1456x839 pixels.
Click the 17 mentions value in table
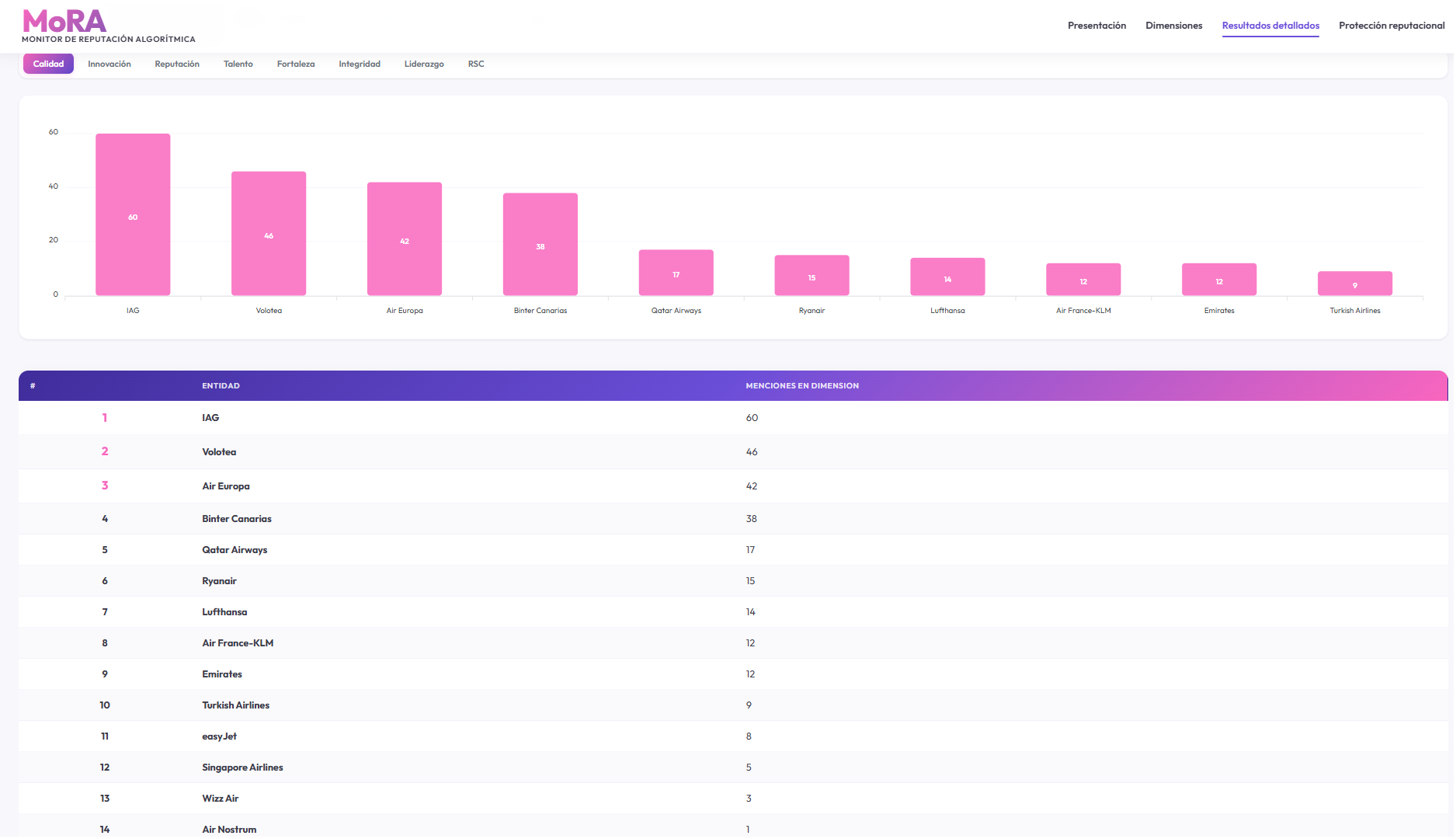(750, 550)
